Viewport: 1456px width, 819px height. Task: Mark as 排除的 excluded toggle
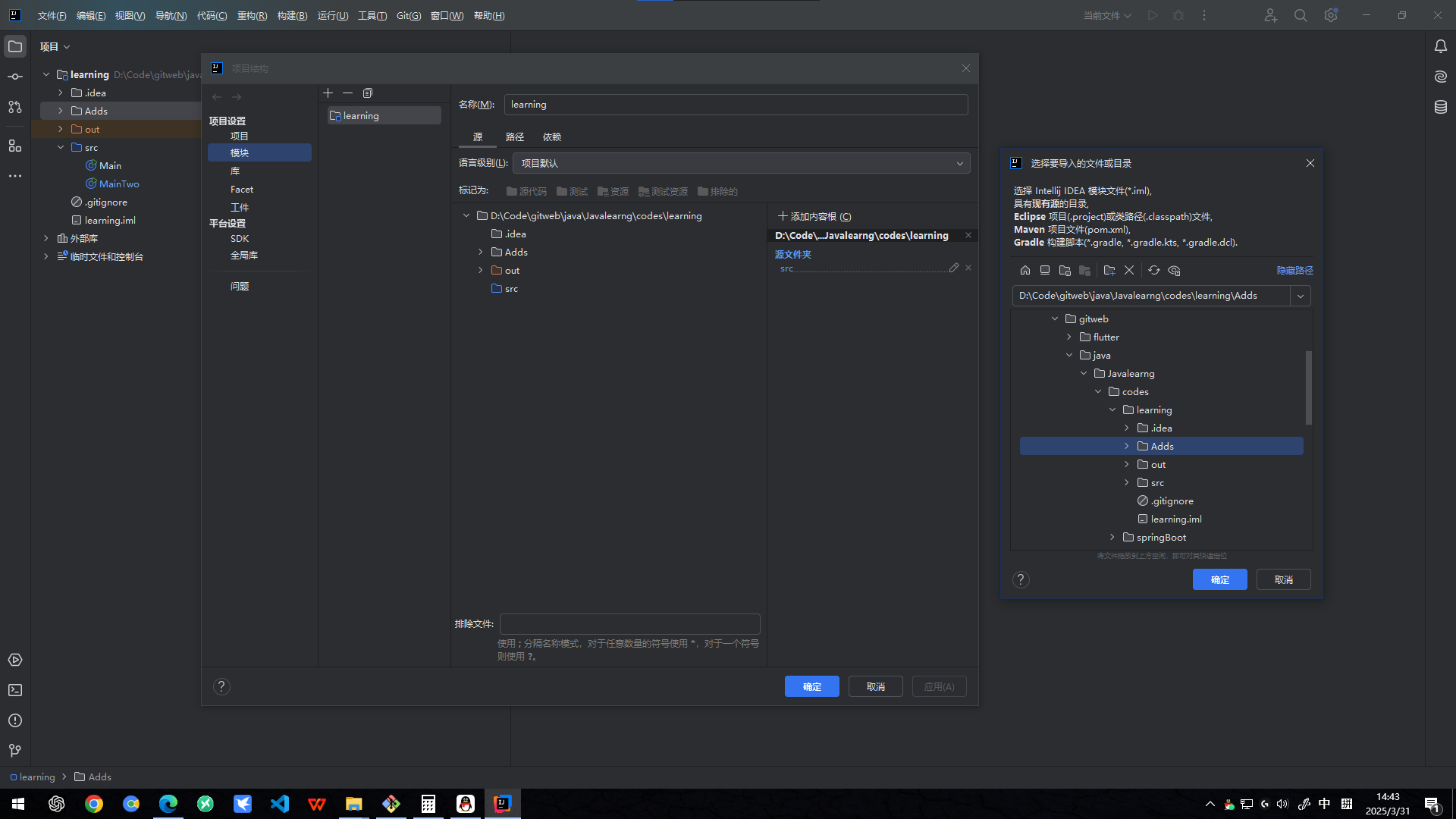717,192
